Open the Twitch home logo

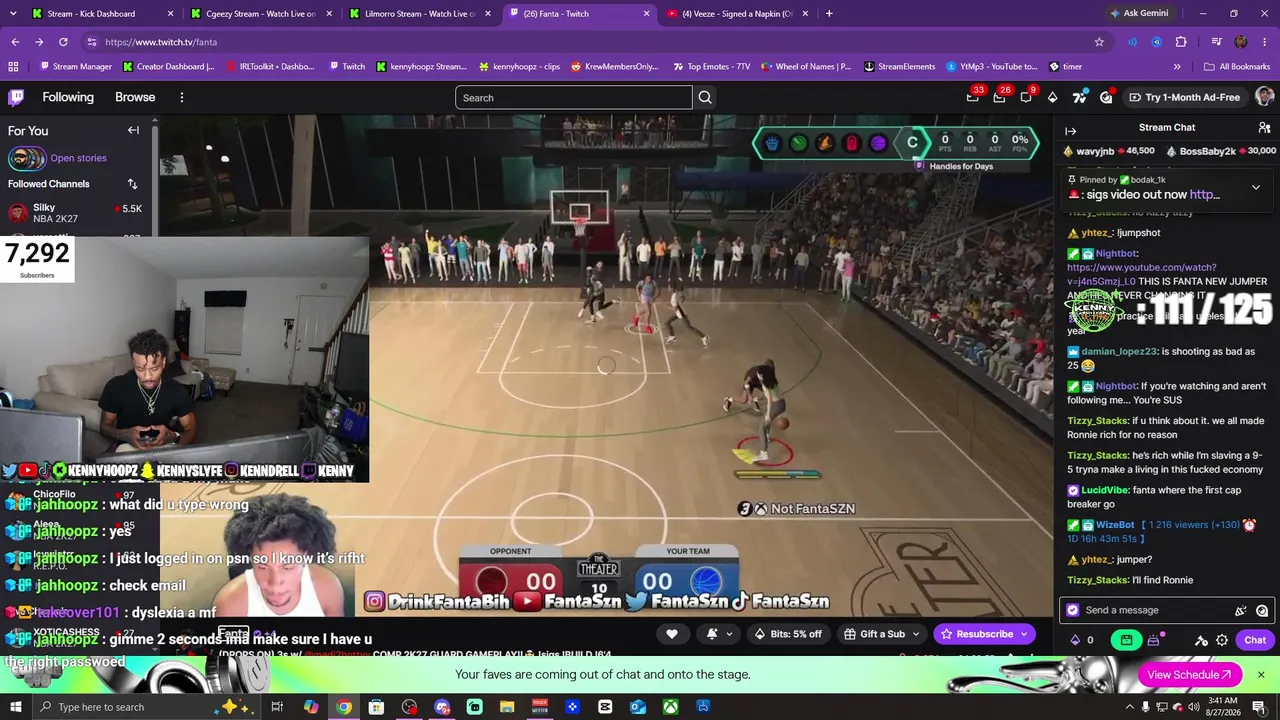[16, 97]
